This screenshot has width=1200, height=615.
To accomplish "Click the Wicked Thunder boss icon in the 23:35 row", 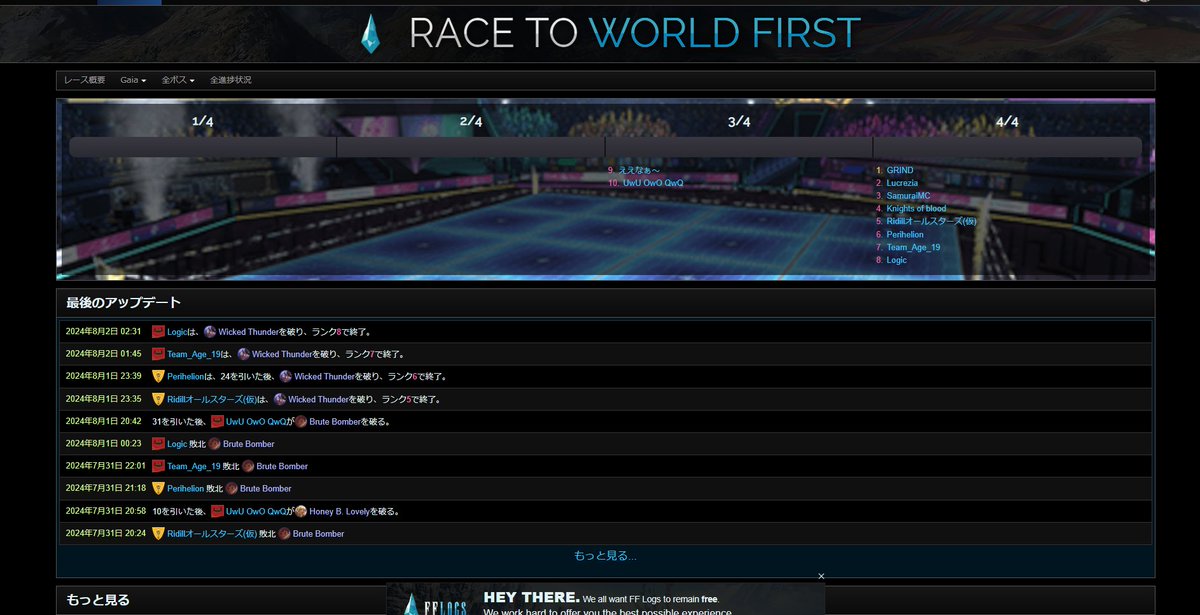I will [x=280, y=399].
